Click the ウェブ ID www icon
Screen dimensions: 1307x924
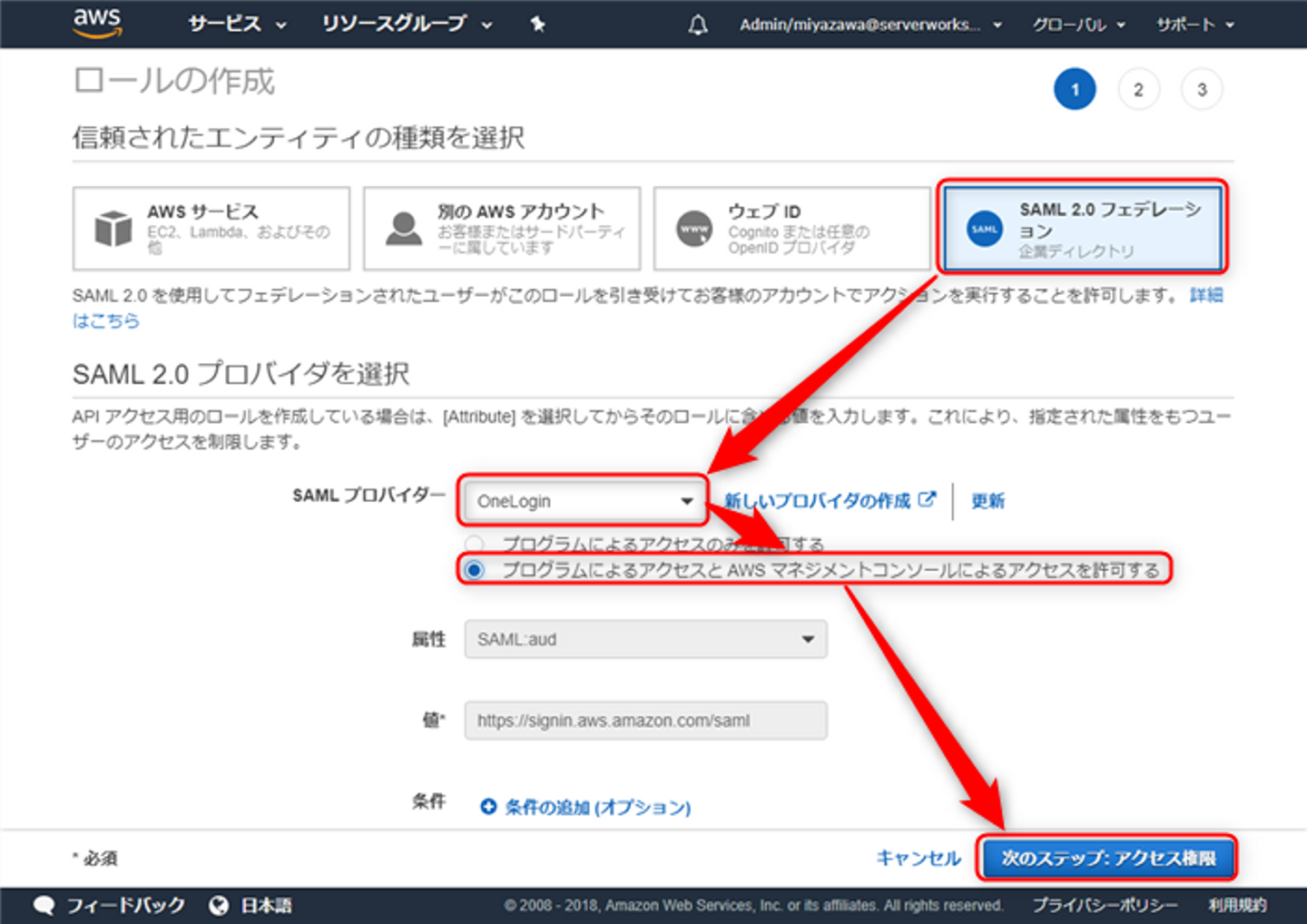tap(694, 229)
